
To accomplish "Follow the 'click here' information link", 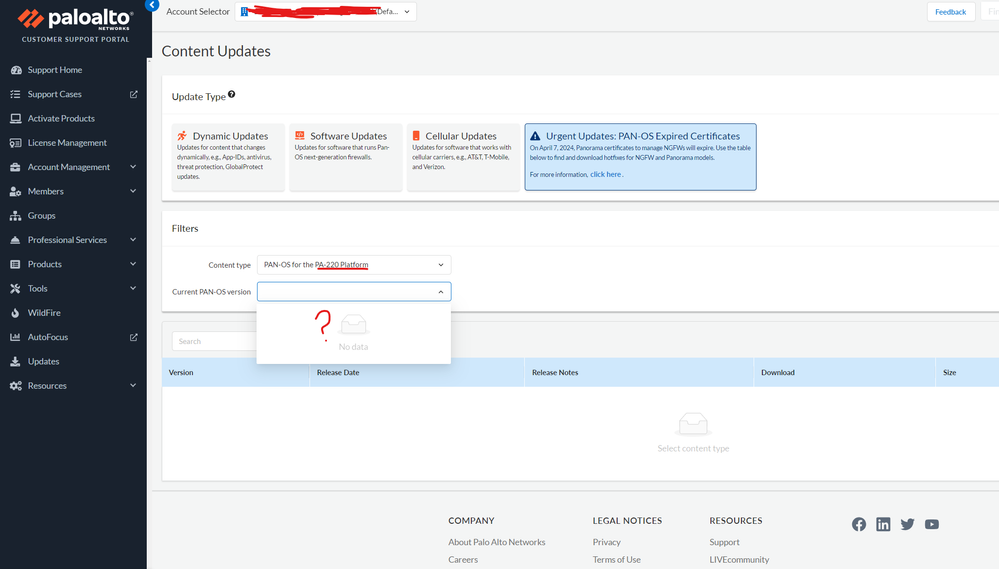I will point(605,174).
